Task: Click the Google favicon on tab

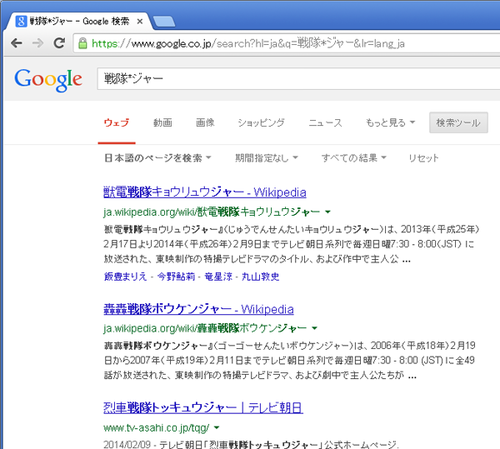Action: pyautogui.click(x=21, y=21)
